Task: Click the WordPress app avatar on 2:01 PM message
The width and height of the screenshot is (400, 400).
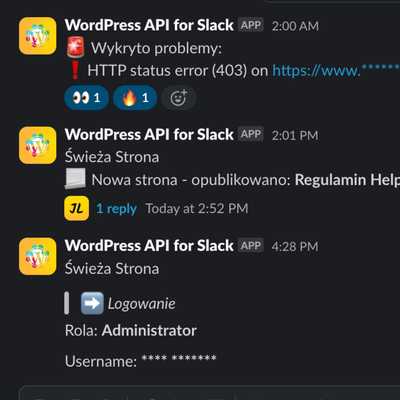Action: pos(38,145)
